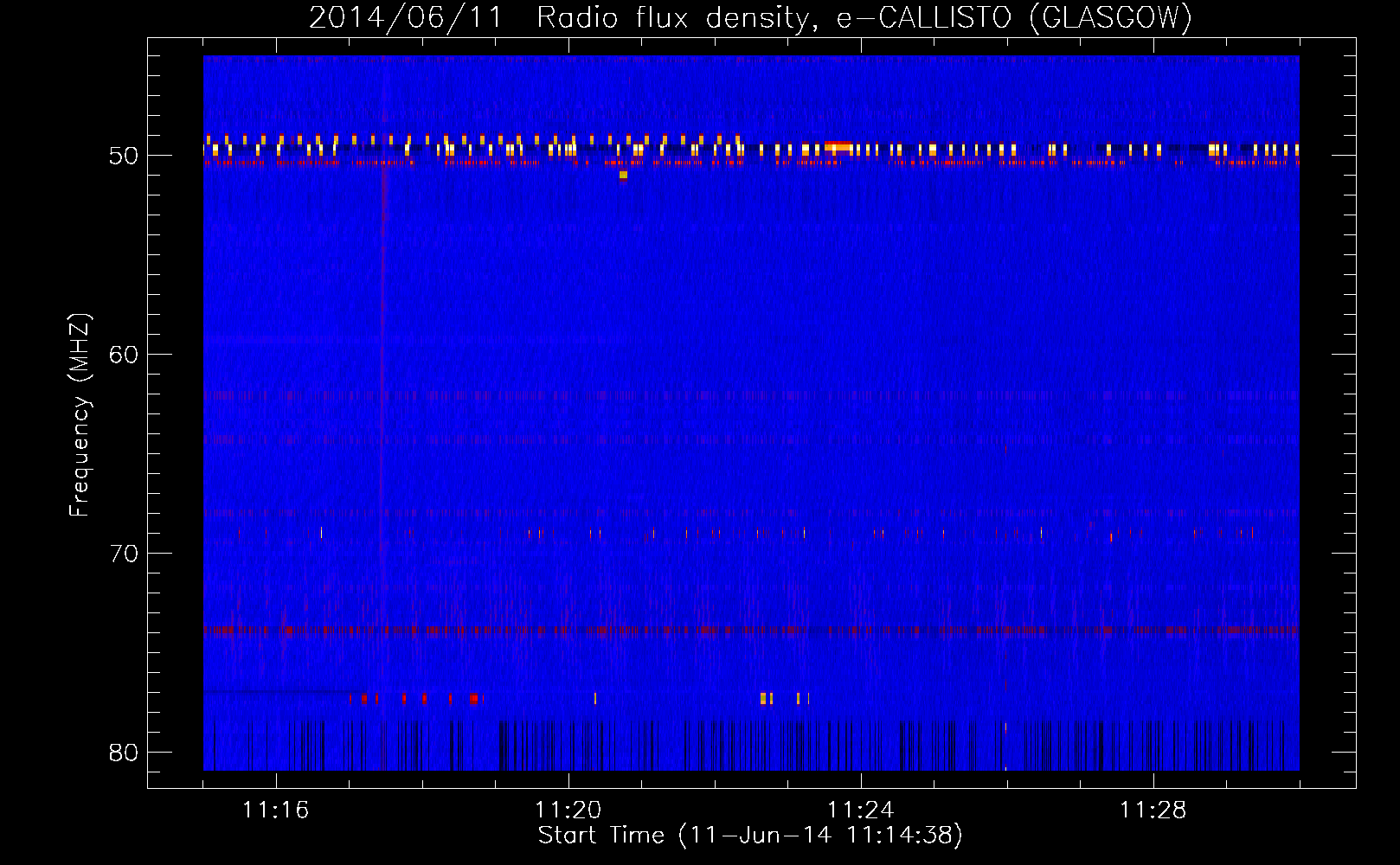Click the 'Start Time (11-Jun-14 11:14:38)' label
The width and height of the screenshot is (1400, 865).
(750, 836)
